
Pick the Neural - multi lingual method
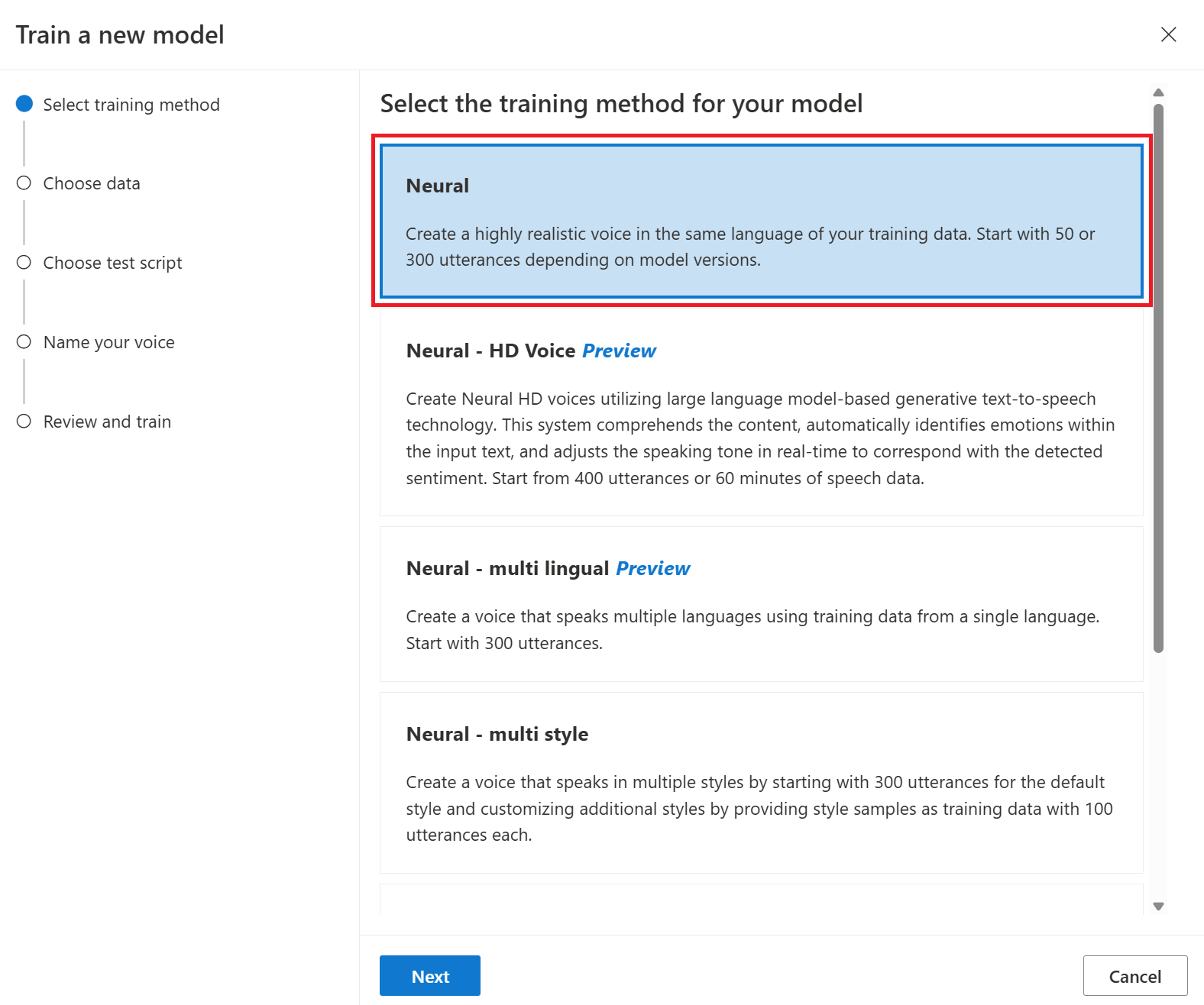[761, 604]
